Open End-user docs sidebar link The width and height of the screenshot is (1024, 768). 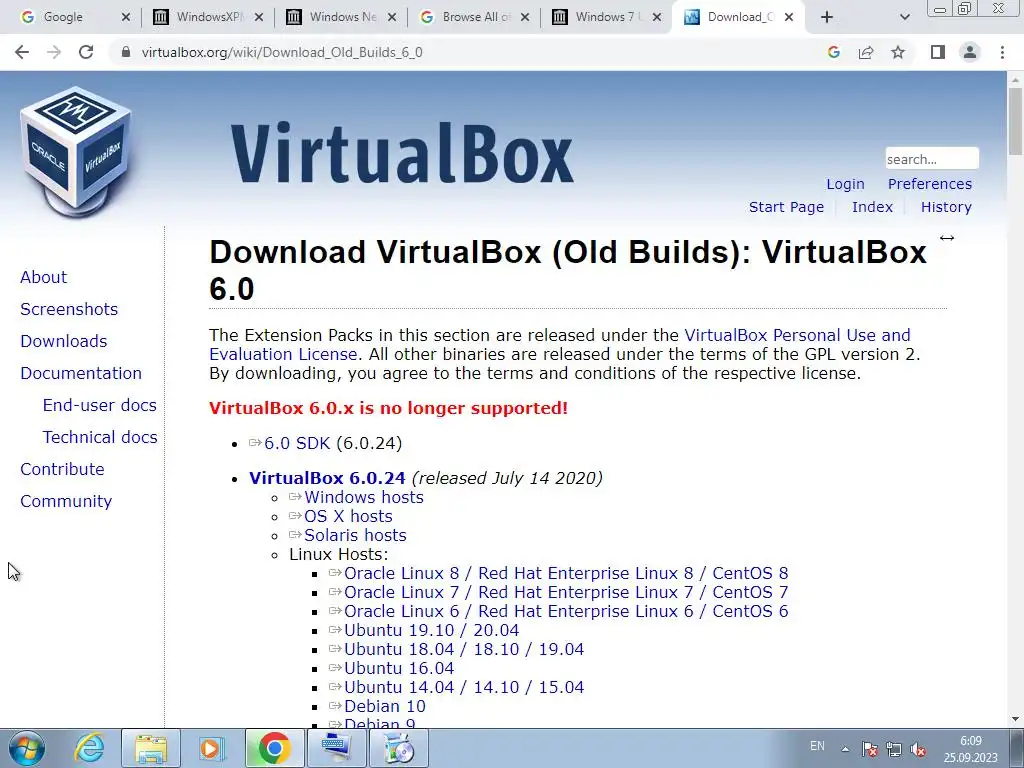pyautogui.click(x=99, y=405)
